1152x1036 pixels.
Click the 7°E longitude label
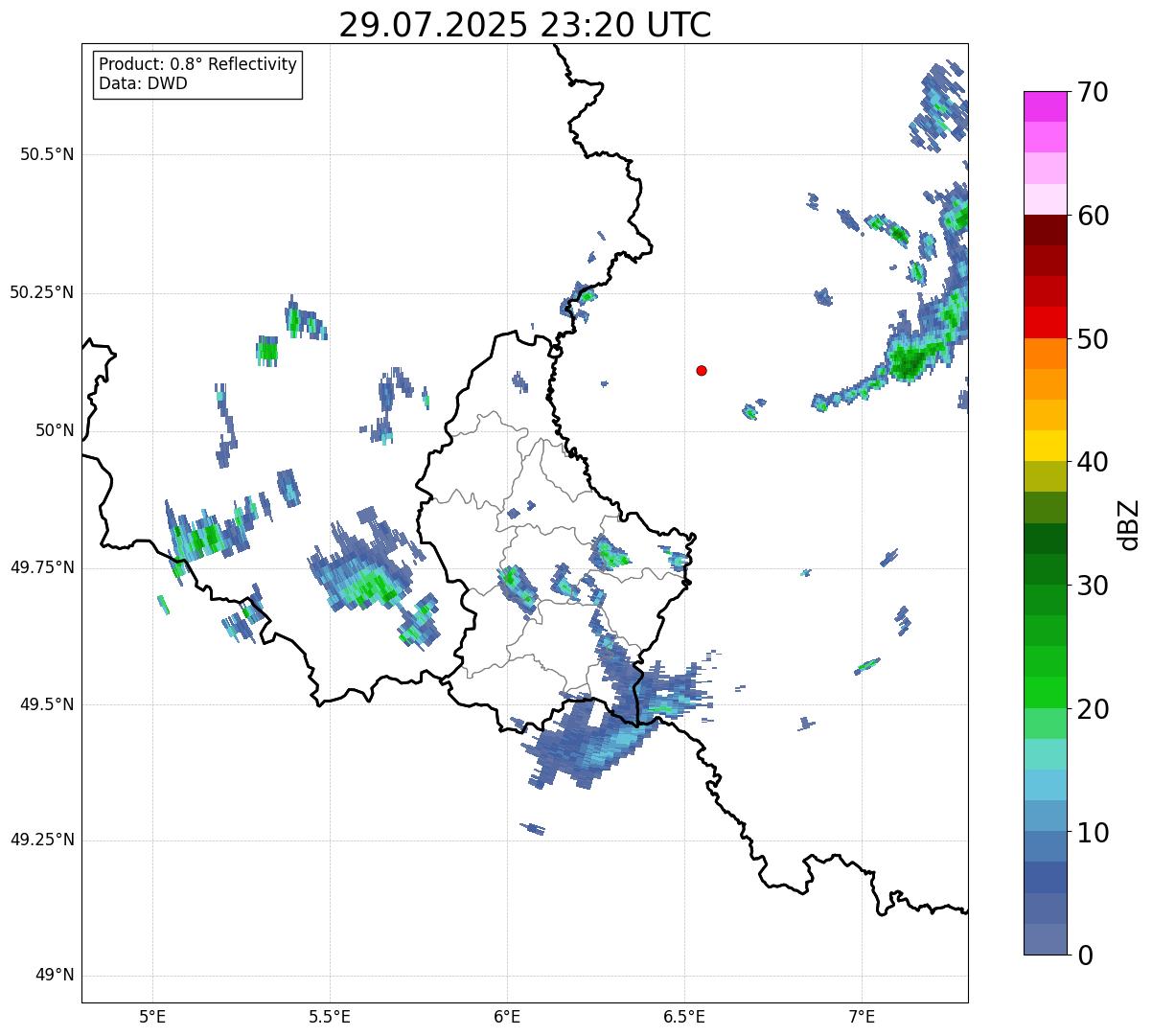tap(862, 1016)
